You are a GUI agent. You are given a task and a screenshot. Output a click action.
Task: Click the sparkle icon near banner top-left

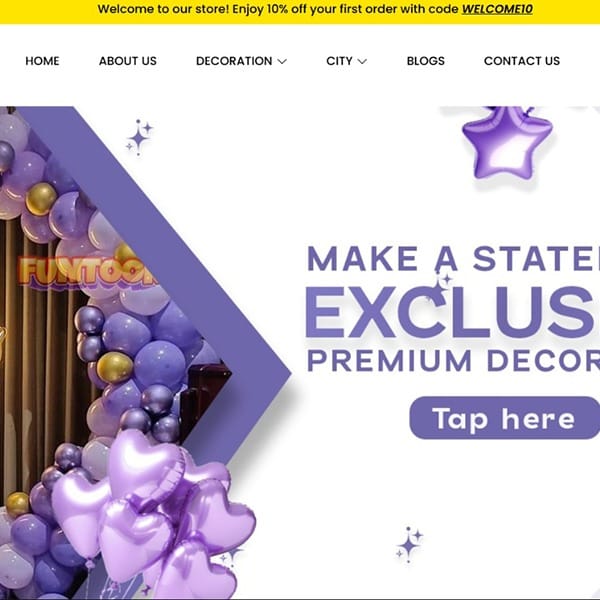(x=139, y=137)
